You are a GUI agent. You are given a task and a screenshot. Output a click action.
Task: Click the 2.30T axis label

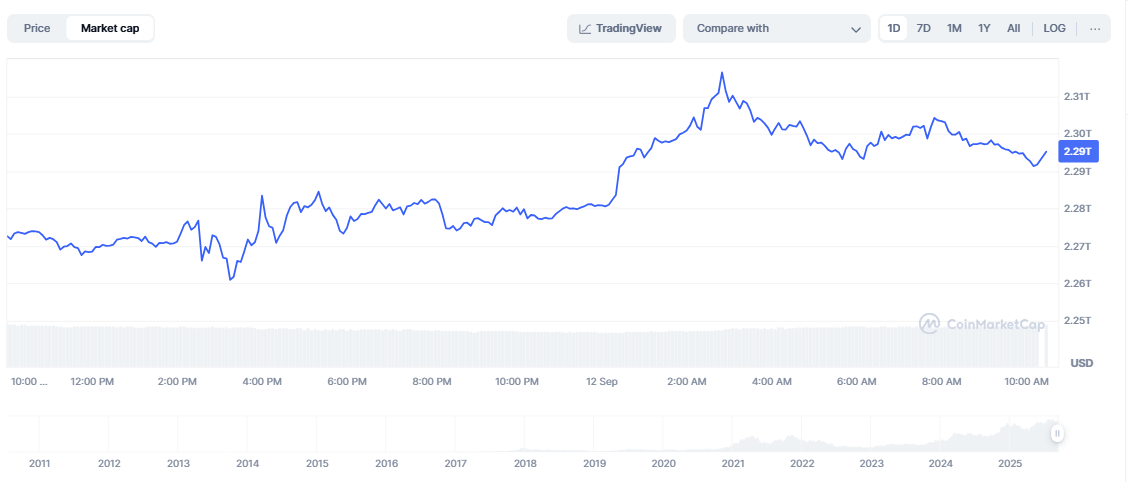coord(1078,134)
